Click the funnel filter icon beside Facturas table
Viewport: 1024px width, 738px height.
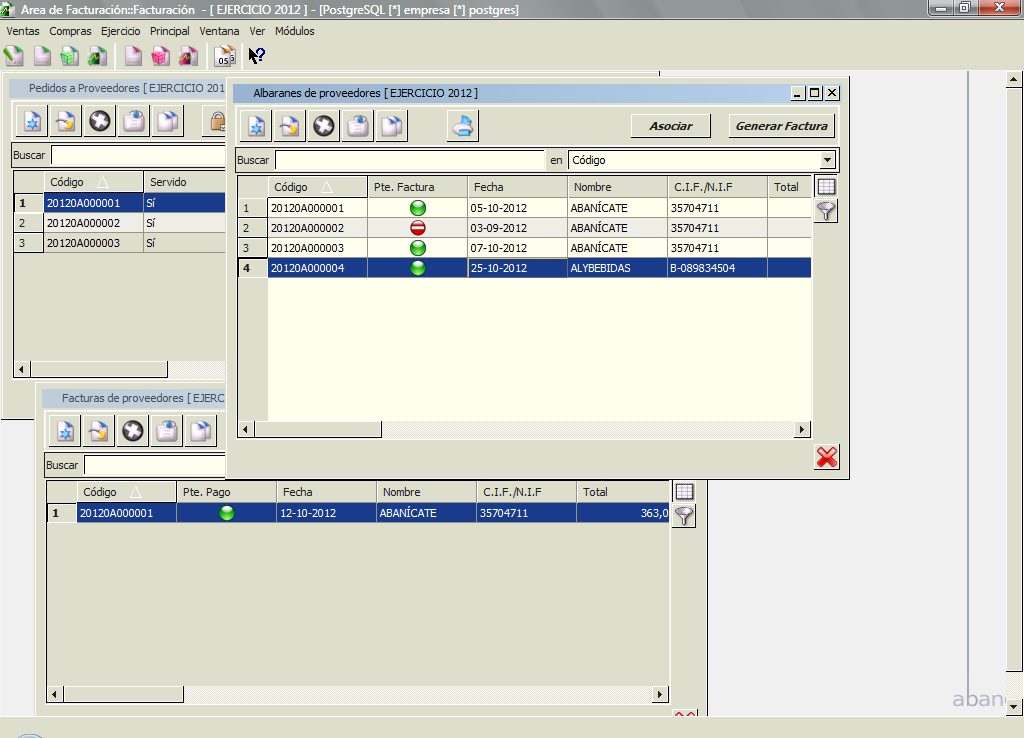coord(684,516)
